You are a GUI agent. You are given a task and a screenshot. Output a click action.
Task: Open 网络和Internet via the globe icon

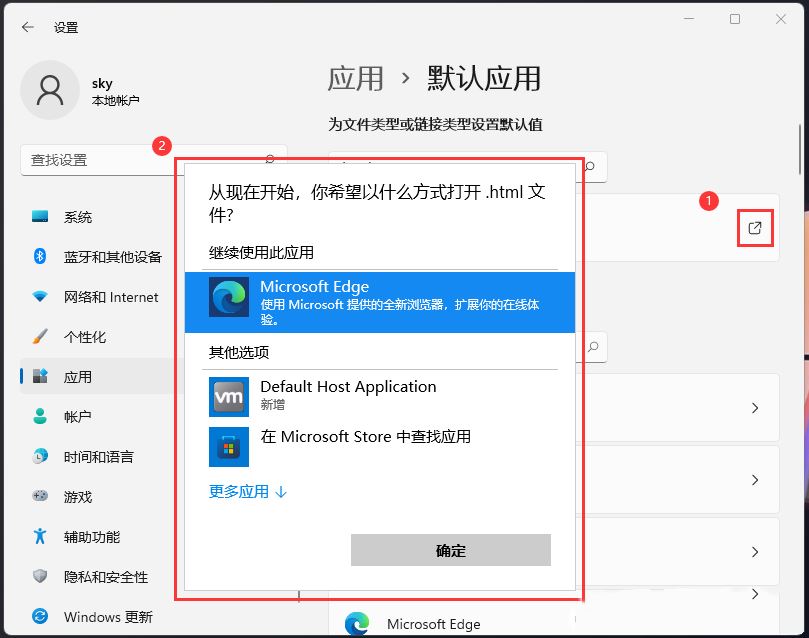point(37,297)
